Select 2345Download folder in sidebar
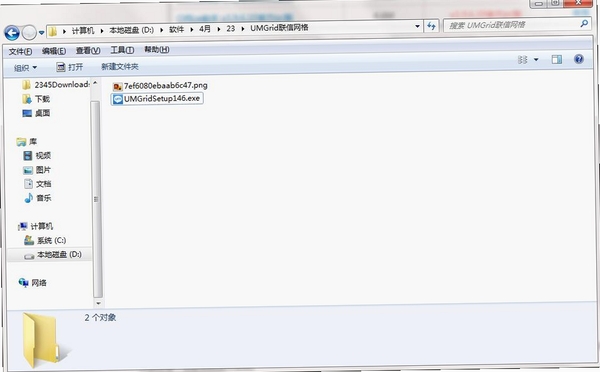This screenshot has height=372, width=600. (x=56, y=85)
